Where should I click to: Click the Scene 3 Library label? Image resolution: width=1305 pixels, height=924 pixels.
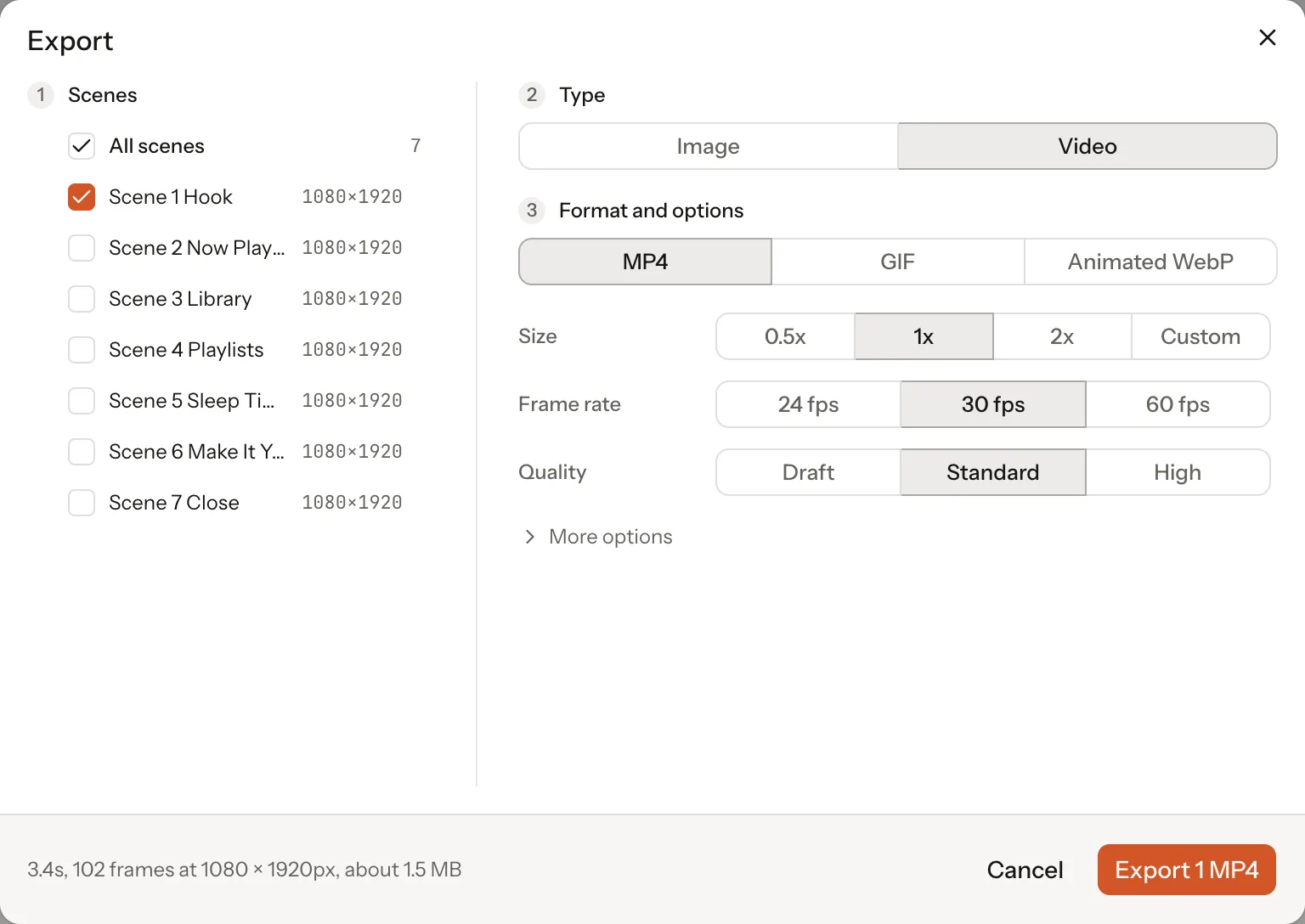point(180,299)
